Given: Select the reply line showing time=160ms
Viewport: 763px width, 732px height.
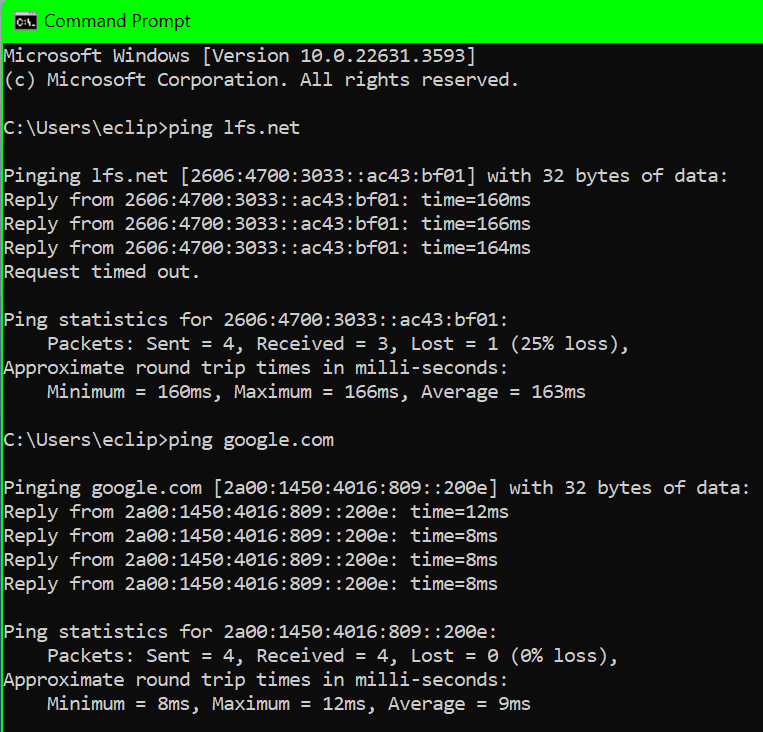Looking at the screenshot, I should click(x=267, y=200).
